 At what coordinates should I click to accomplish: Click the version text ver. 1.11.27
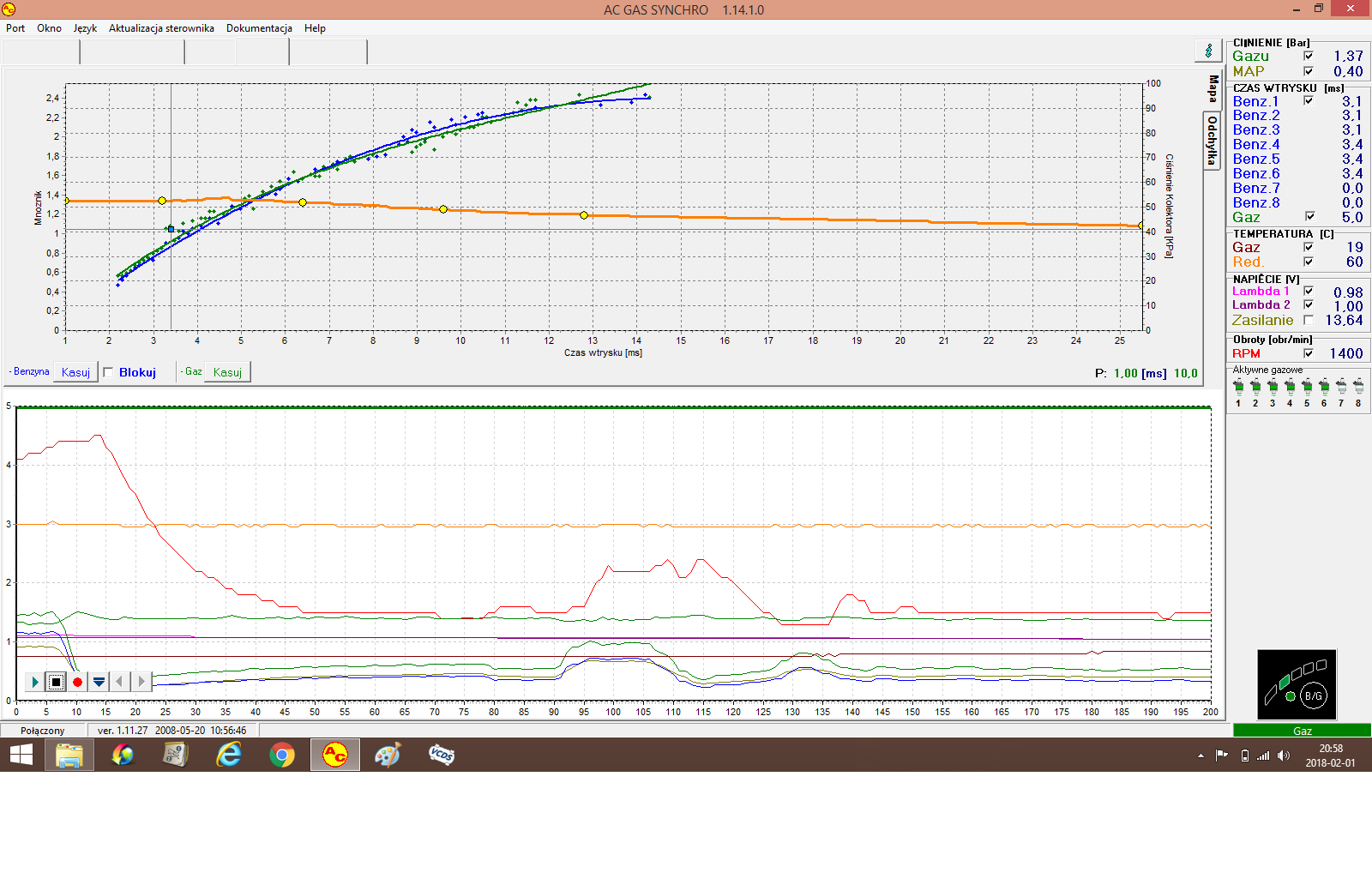click(123, 731)
